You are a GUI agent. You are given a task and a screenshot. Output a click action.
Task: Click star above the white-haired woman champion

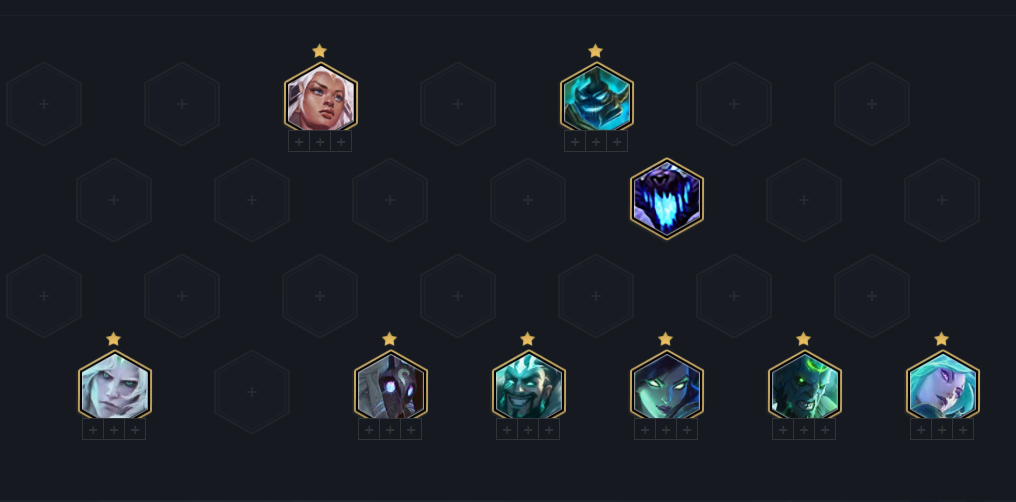coord(319,51)
